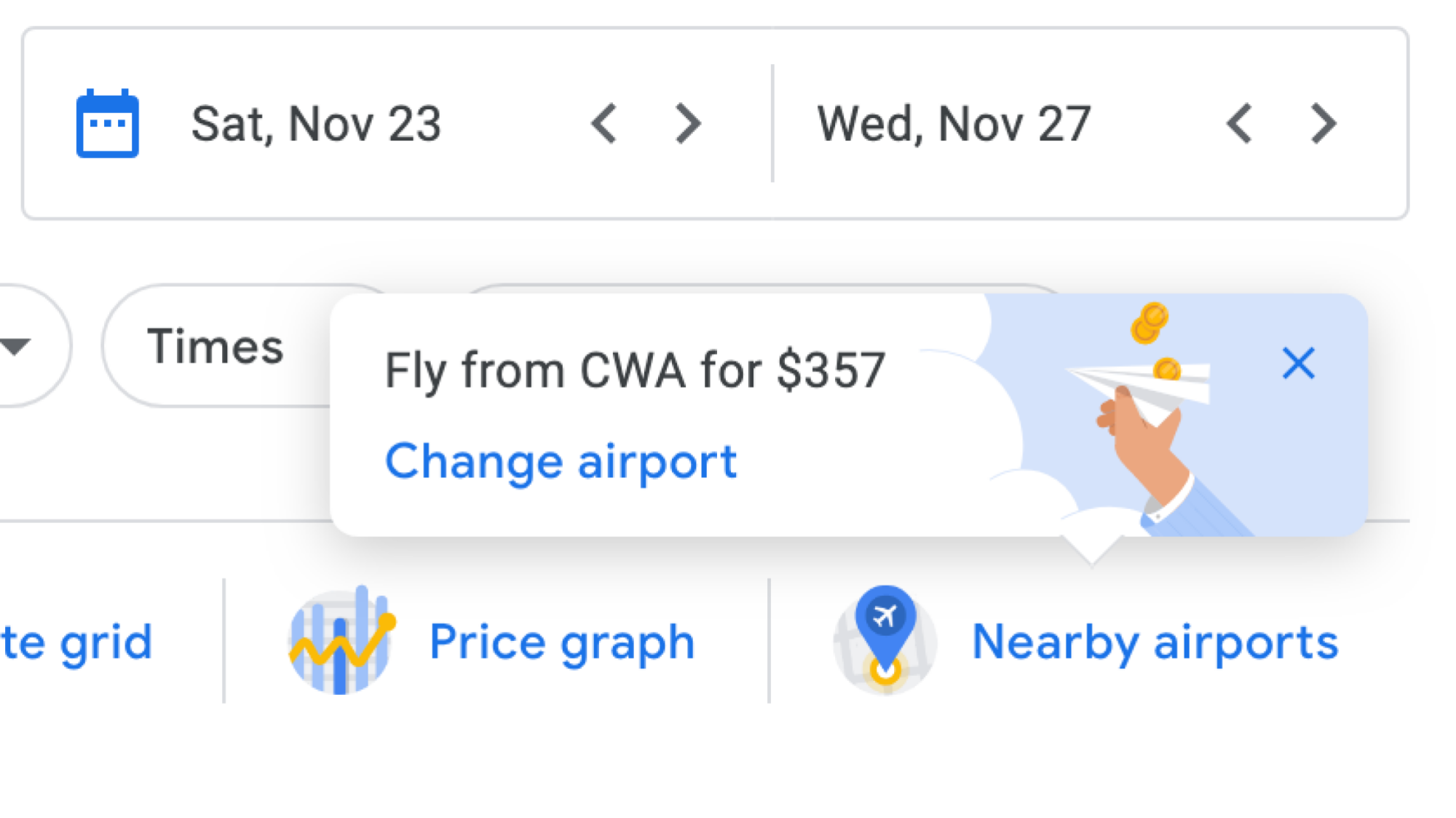Dismiss the Fly from CWA suggestion popup
1456x818 pixels.
1299,363
